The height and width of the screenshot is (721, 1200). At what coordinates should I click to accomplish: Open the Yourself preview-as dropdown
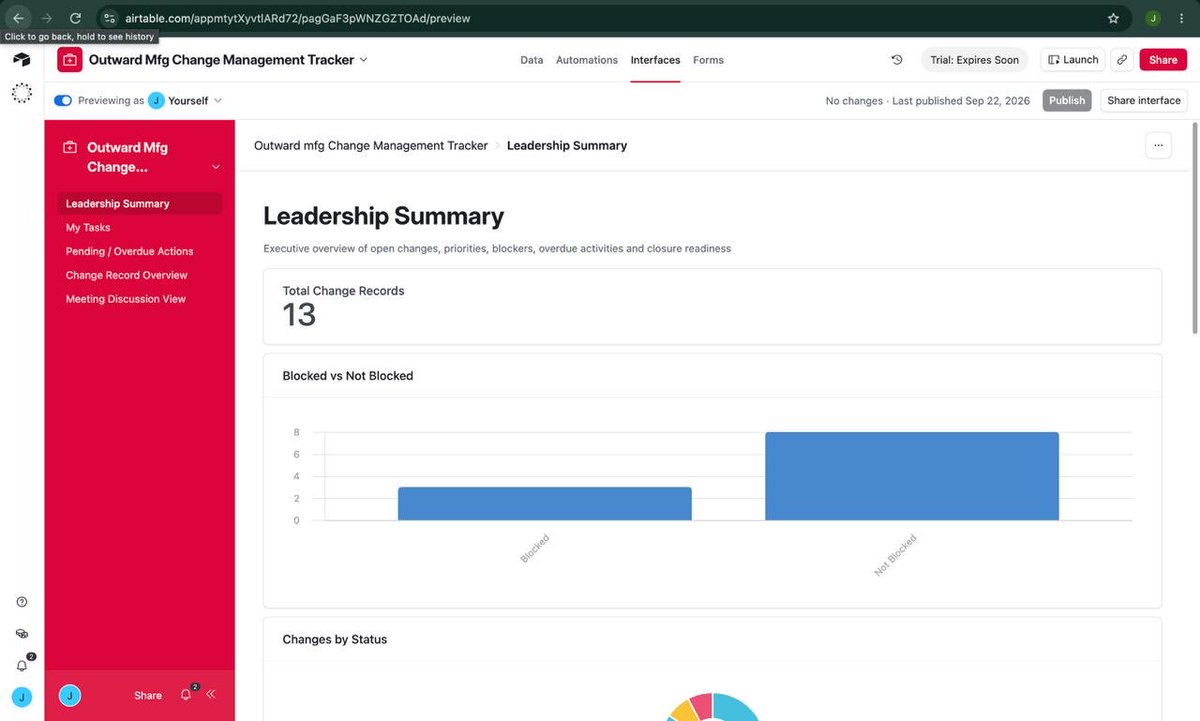pyautogui.click(x=185, y=100)
